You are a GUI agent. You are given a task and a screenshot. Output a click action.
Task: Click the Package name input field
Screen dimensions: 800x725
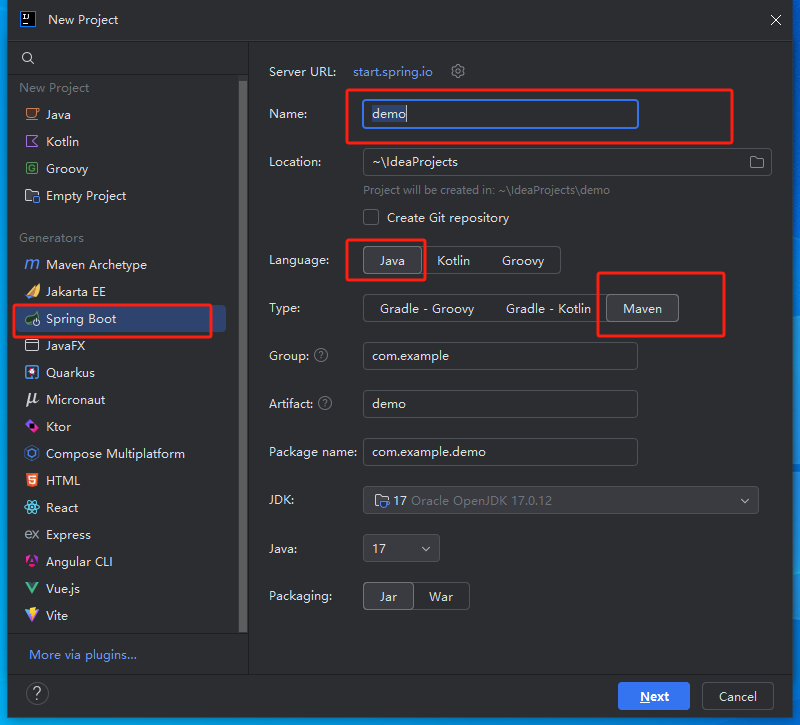click(500, 452)
